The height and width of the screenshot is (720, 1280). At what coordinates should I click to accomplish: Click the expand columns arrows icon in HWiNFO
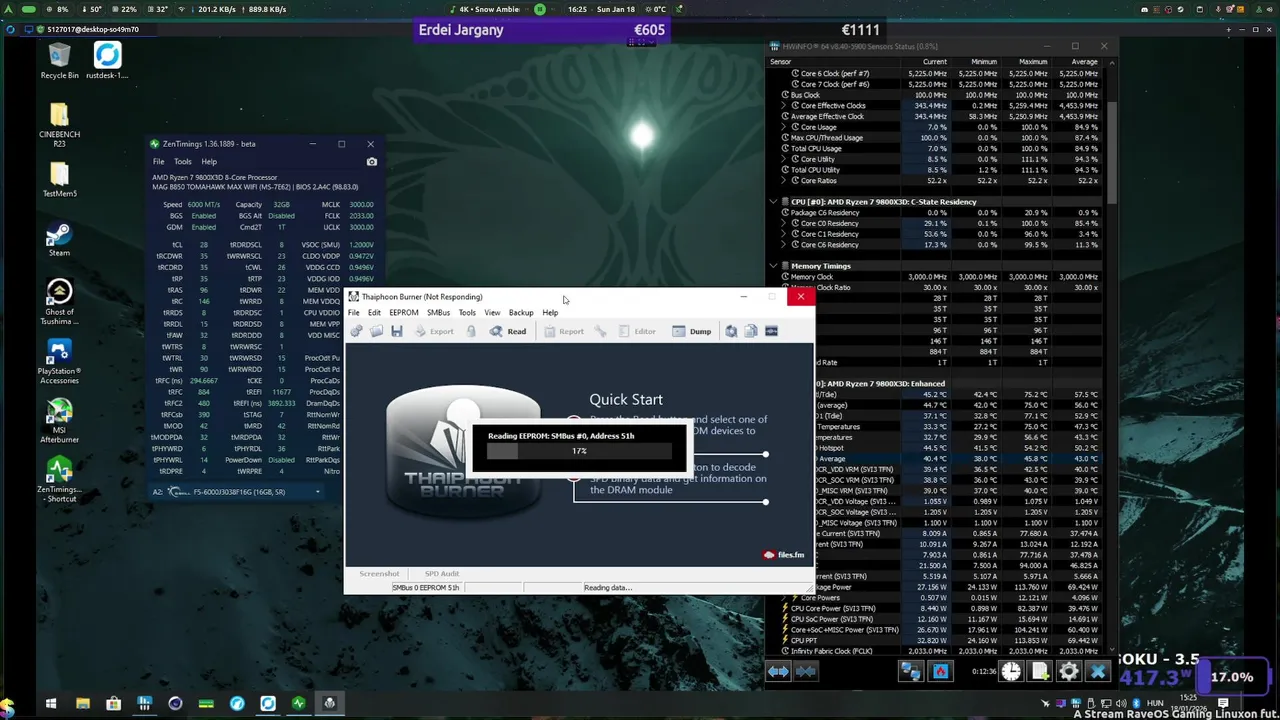(778, 672)
